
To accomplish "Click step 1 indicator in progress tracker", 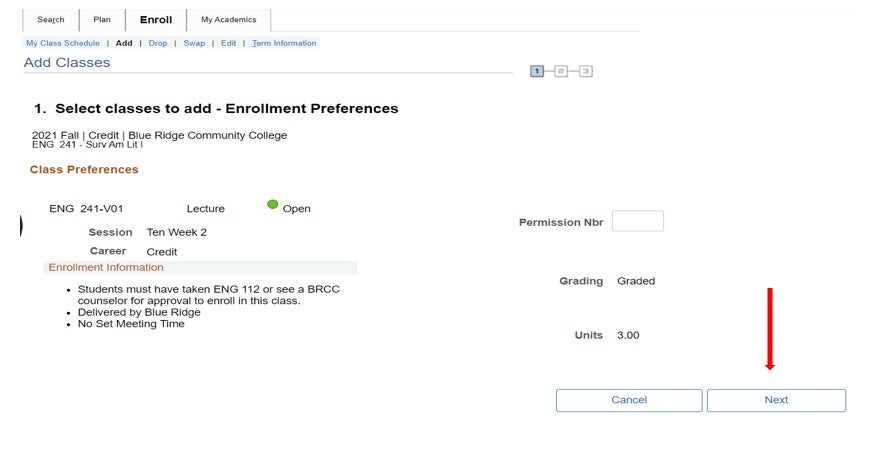I will click(x=537, y=71).
